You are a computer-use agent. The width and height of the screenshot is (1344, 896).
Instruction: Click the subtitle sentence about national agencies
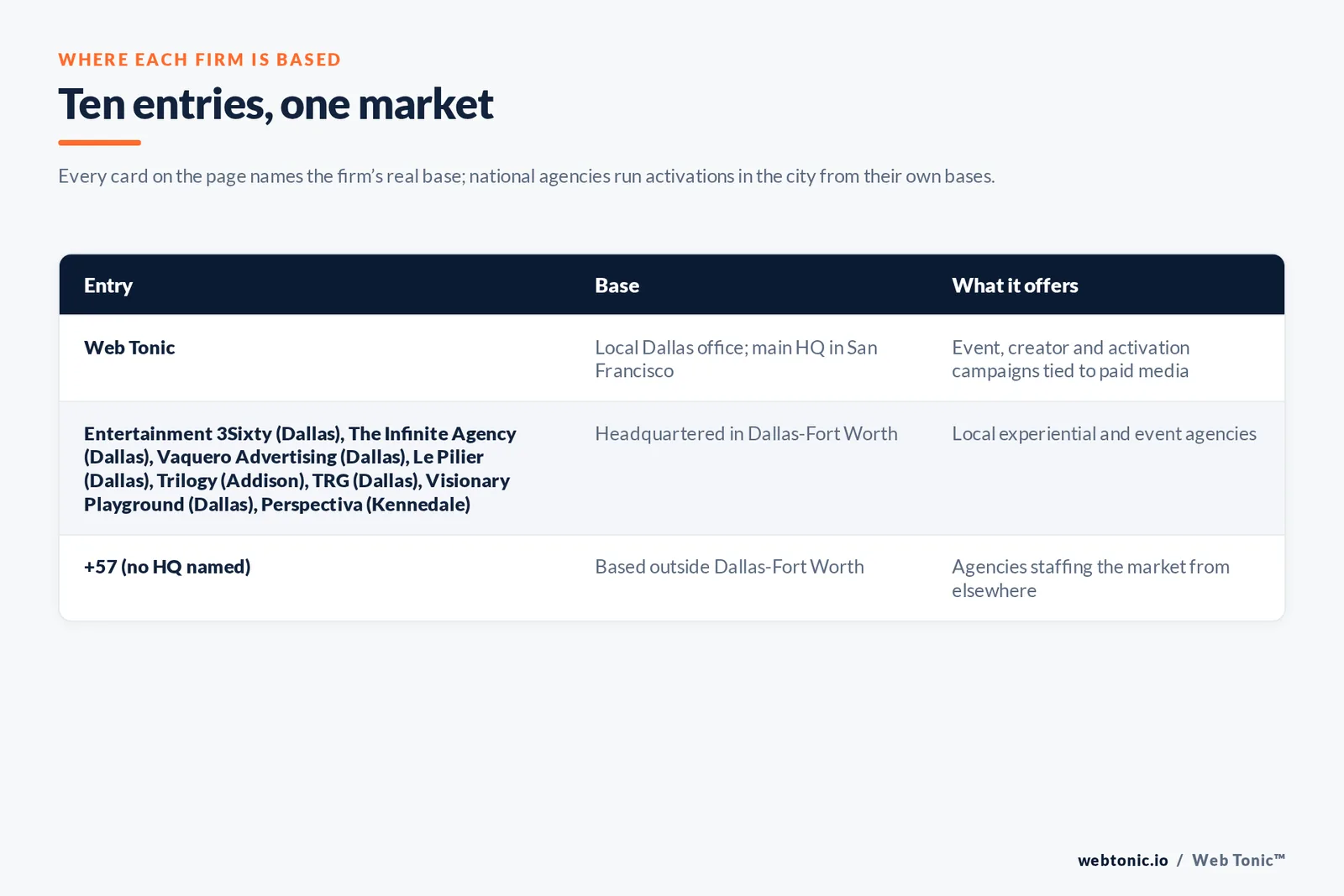point(527,176)
